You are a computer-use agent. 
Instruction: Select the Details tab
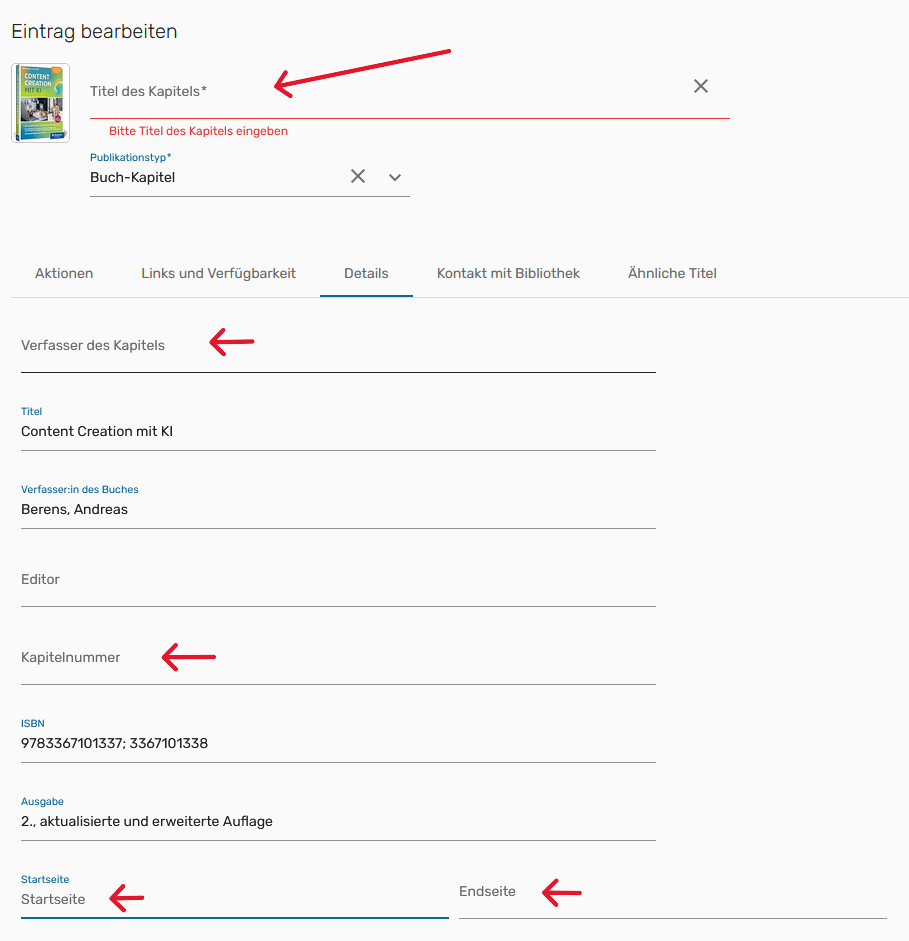point(366,273)
